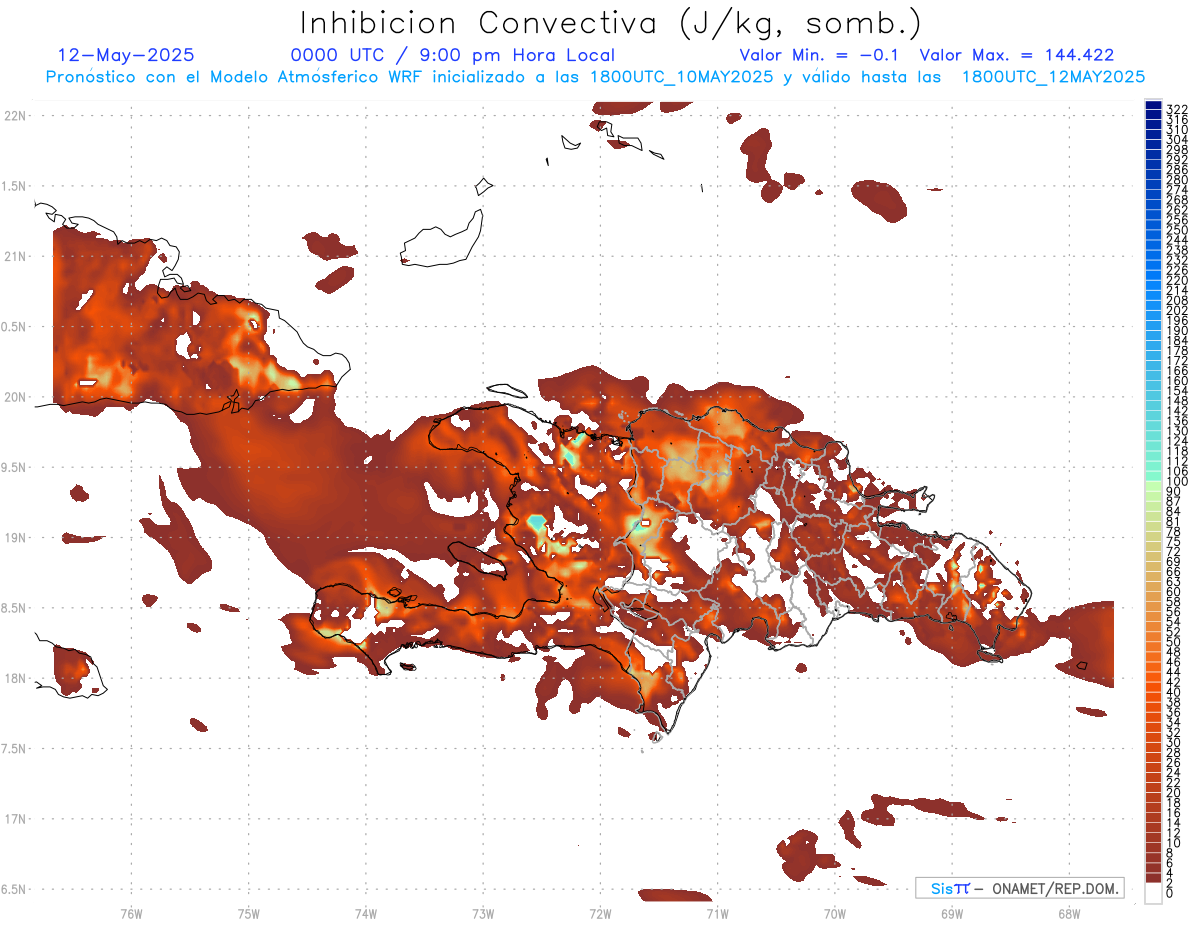Click the "Valor Min. = -0.1" readout

[x=819, y=55]
